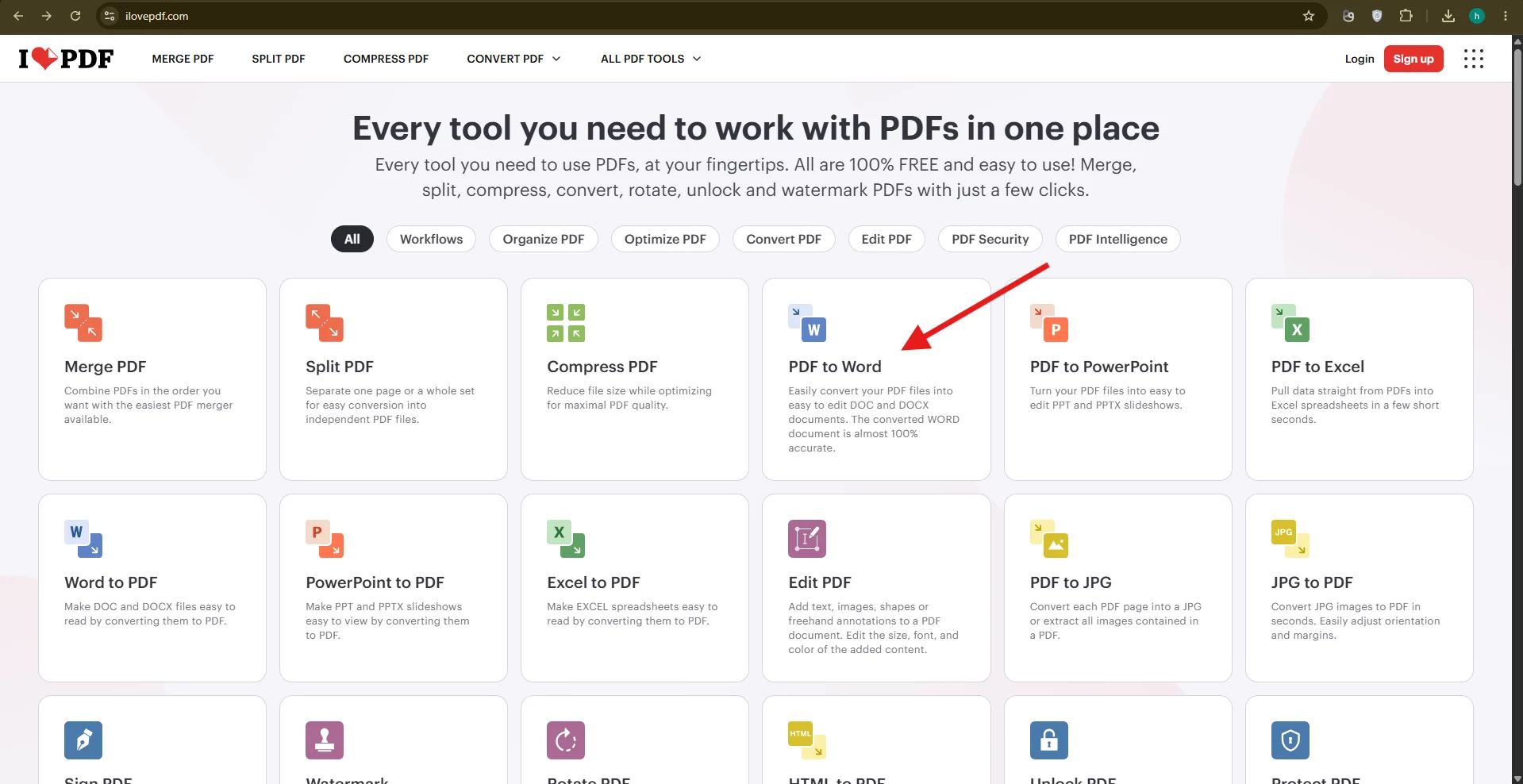Open the PDF to Word icon
The width and height of the screenshot is (1523, 784).
[807, 323]
